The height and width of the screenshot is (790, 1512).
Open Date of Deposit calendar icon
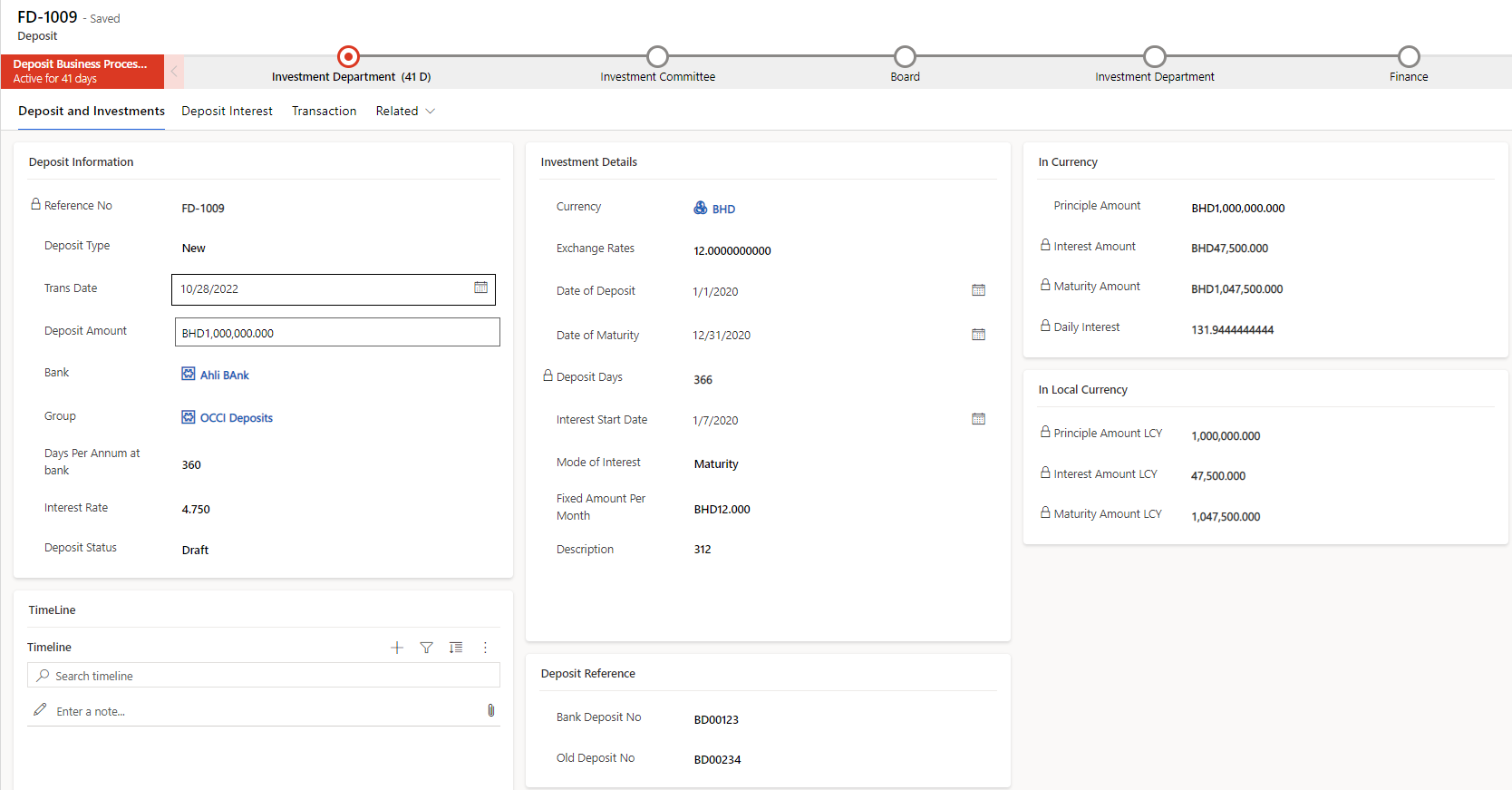click(978, 290)
